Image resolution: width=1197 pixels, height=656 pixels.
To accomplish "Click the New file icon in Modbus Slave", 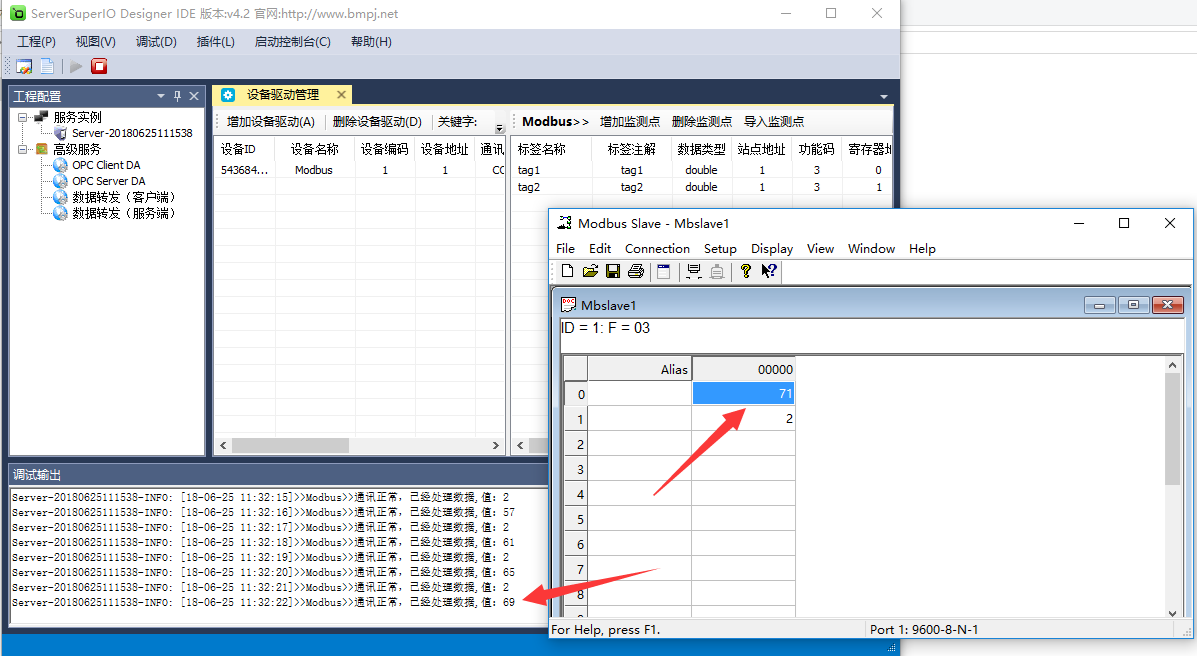I will coord(567,271).
